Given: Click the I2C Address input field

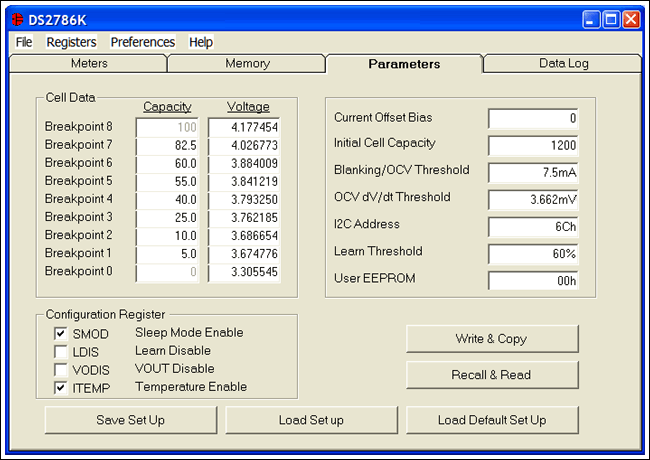Looking at the screenshot, I should (532, 226).
